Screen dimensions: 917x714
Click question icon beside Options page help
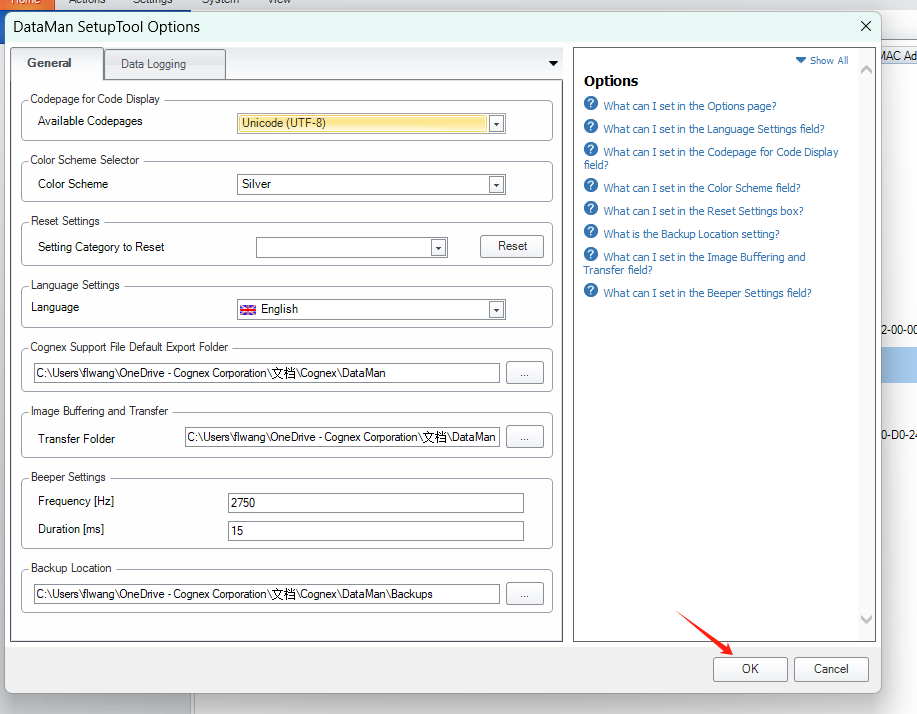pyautogui.click(x=591, y=104)
